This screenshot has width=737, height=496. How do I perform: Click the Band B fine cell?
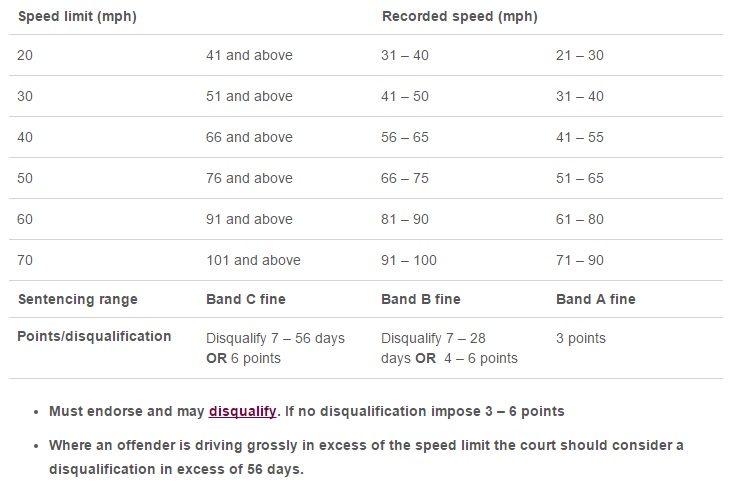[x=421, y=299]
